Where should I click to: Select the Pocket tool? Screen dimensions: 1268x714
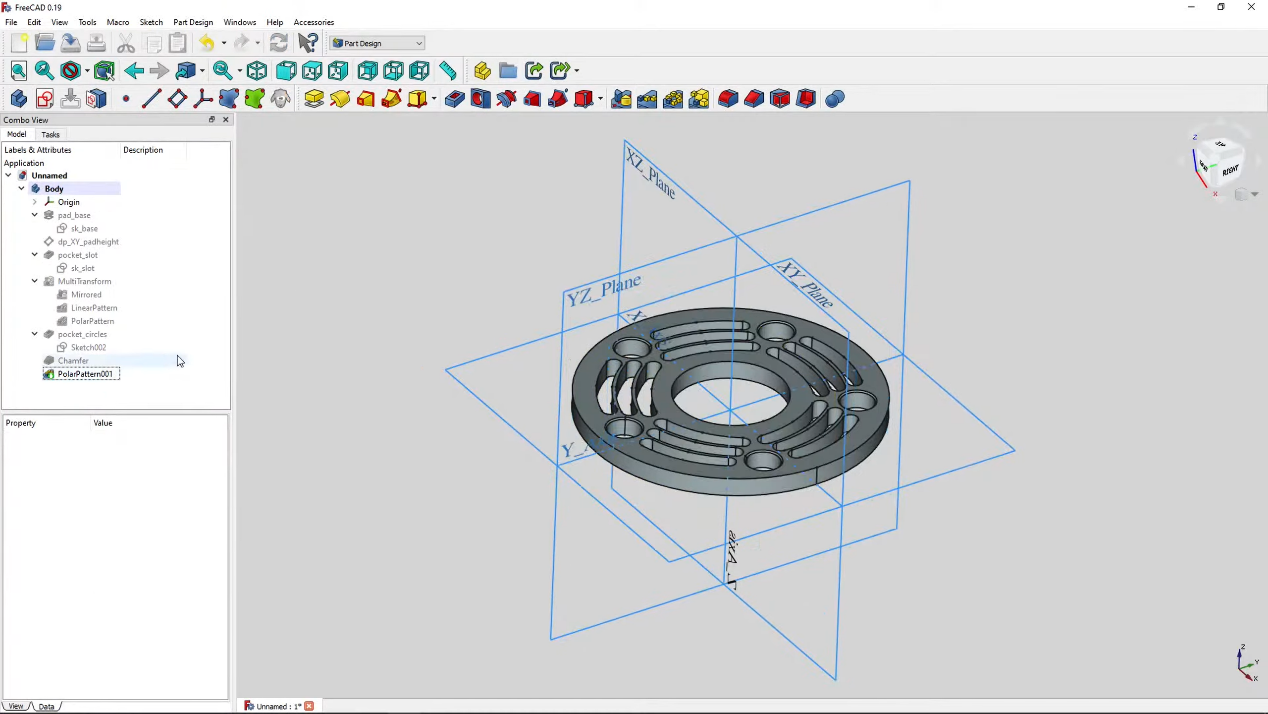(453, 98)
